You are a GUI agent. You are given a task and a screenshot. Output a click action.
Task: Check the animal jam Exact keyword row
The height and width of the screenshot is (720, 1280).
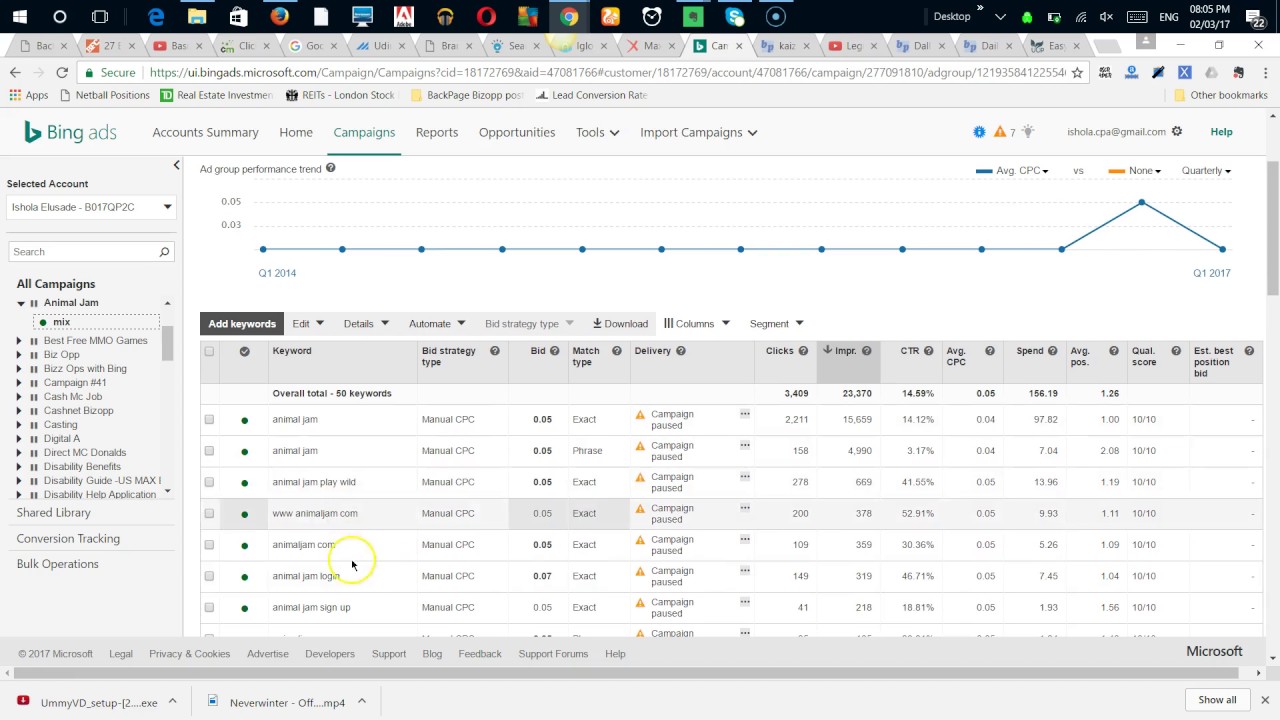(x=209, y=420)
